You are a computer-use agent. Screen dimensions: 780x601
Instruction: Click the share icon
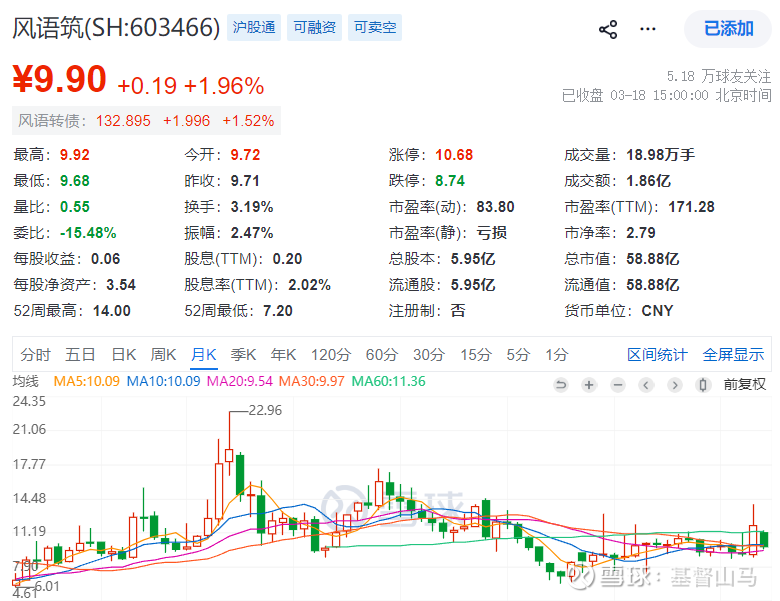click(608, 29)
